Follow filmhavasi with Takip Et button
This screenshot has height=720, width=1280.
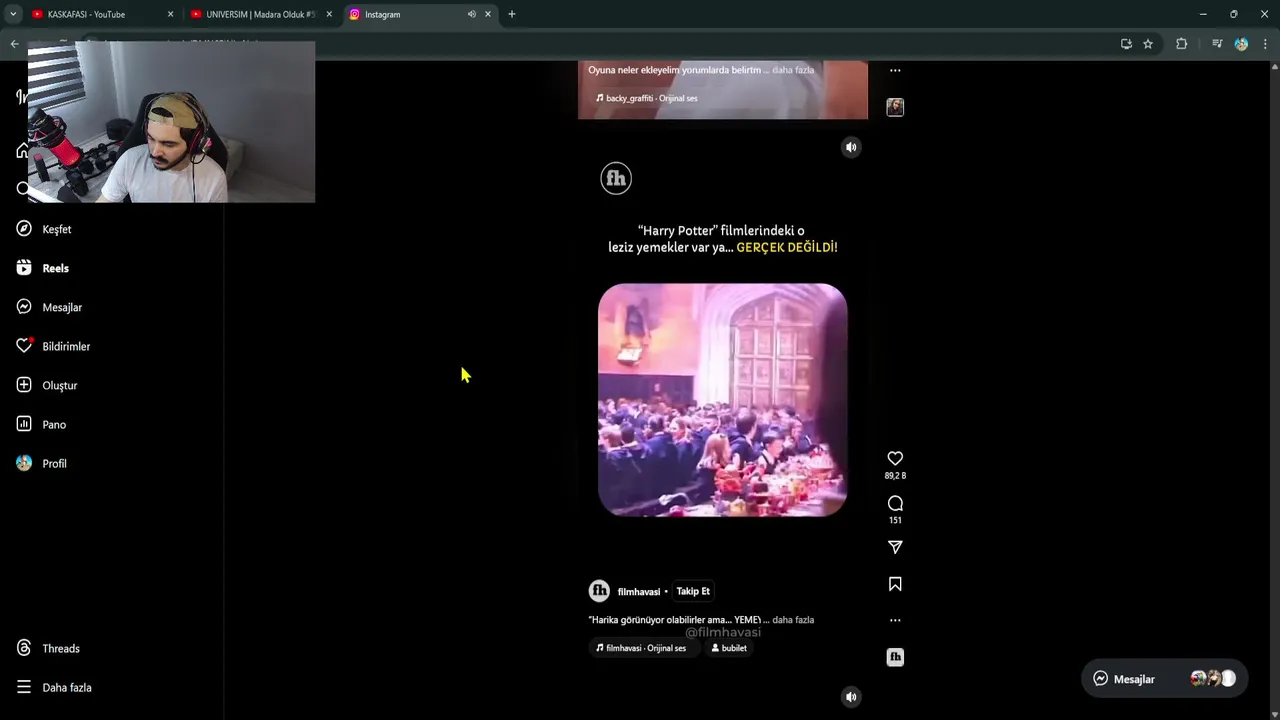tap(693, 591)
